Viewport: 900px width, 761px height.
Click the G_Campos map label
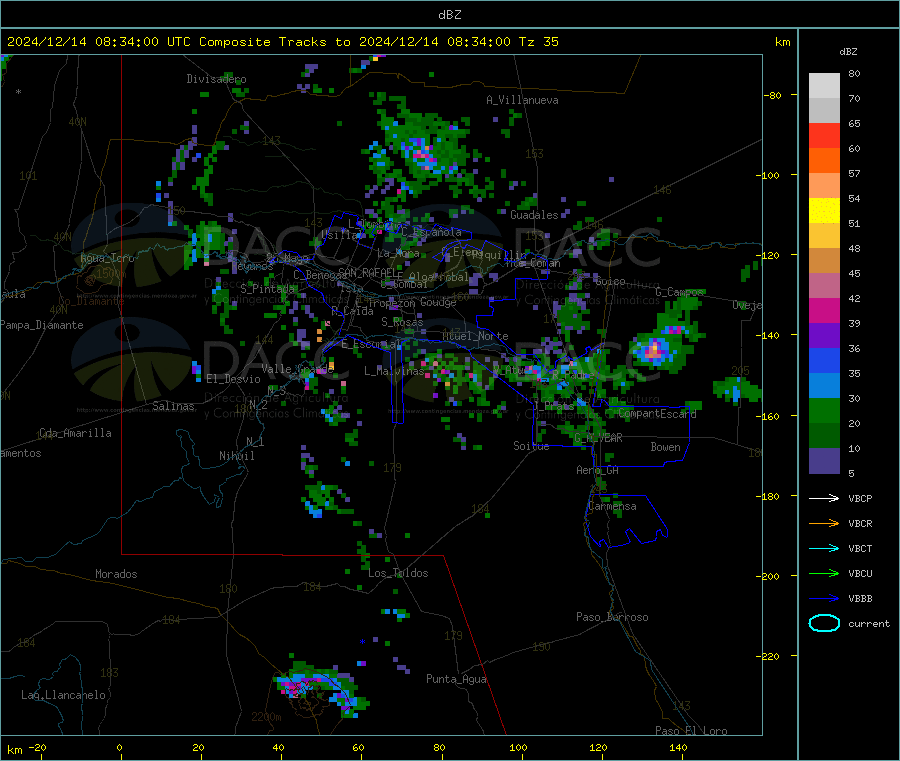coord(680,292)
